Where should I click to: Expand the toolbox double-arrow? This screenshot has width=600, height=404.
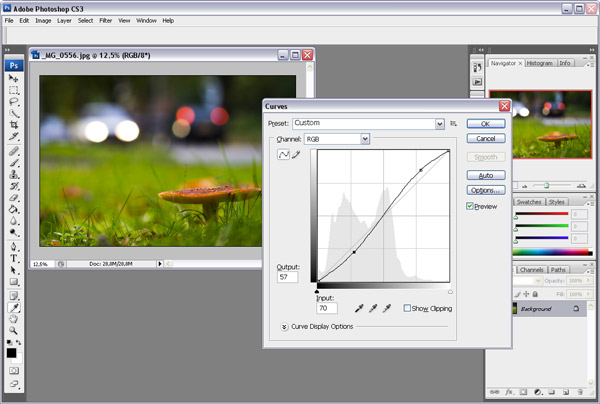click(7, 50)
